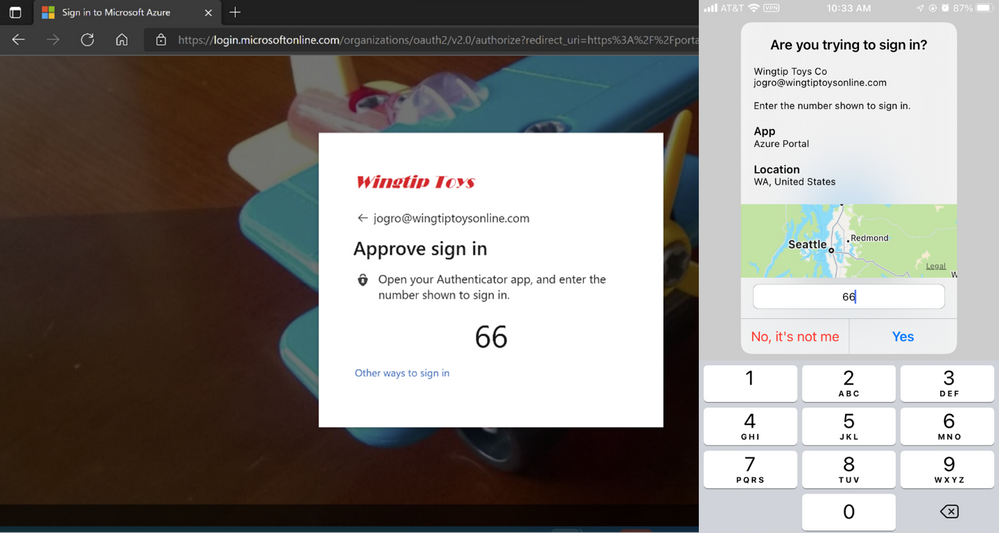The height and width of the screenshot is (533, 999).
Task: View site info lock icon in address bar
Action: (161, 39)
